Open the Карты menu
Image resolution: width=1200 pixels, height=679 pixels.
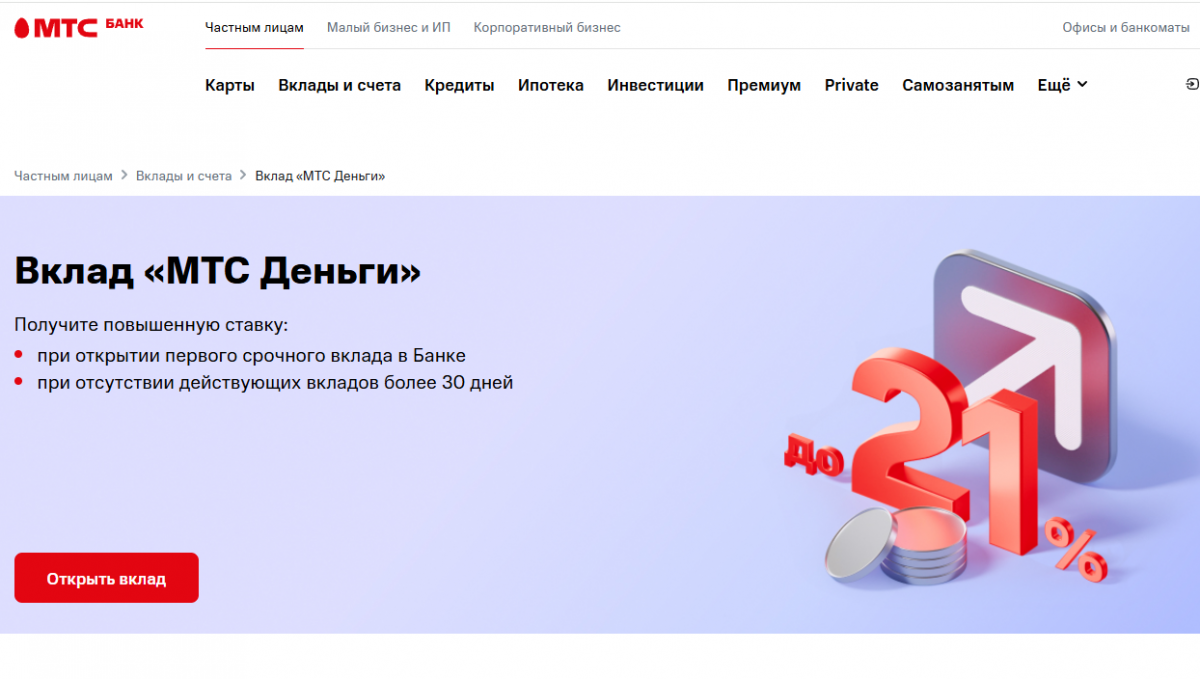point(230,85)
